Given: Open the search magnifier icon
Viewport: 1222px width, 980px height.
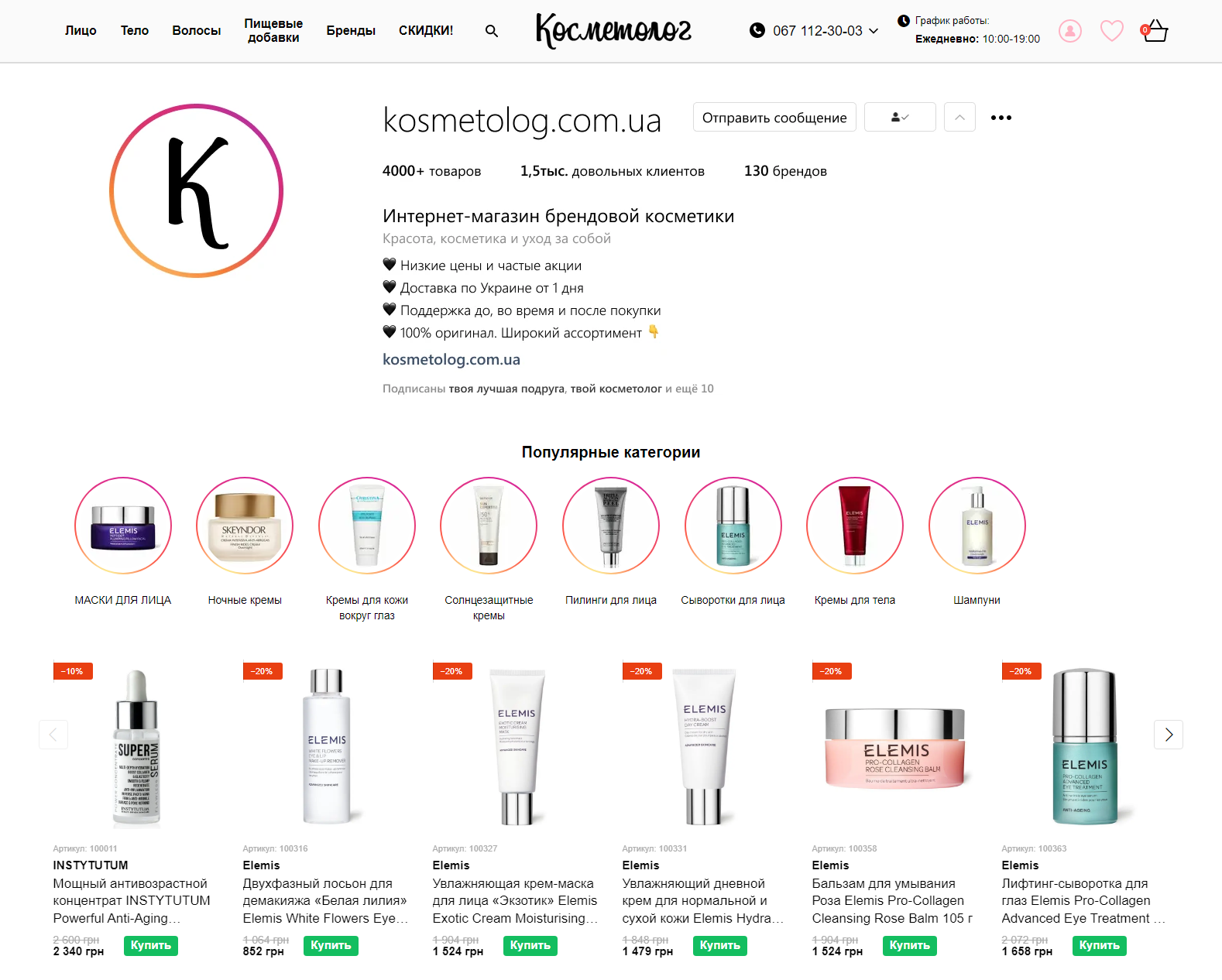Looking at the screenshot, I should tap(491, 31).
